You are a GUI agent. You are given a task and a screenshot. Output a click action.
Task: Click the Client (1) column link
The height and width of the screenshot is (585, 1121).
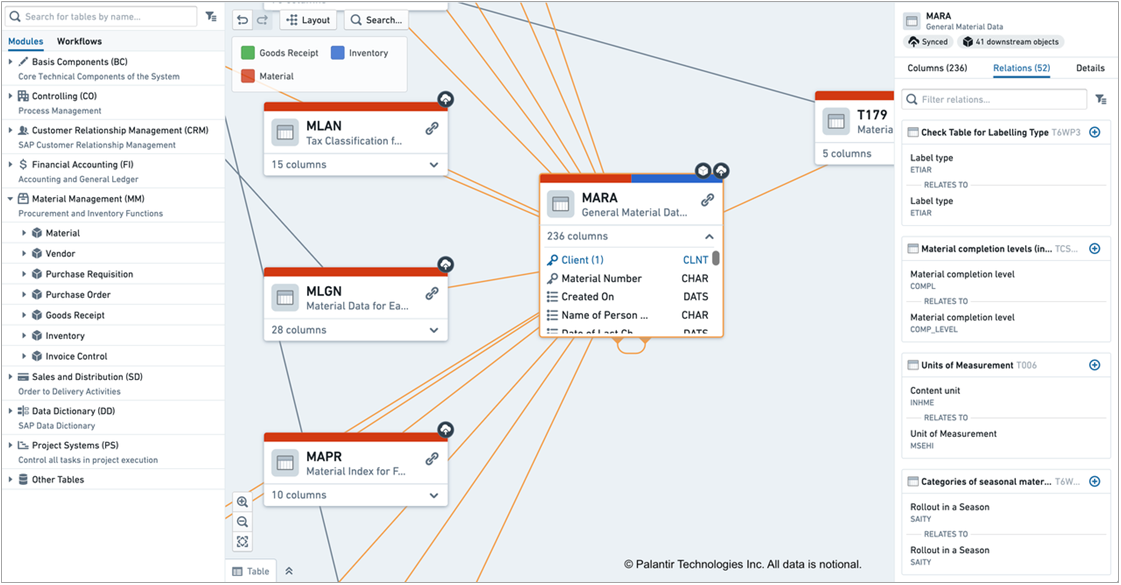pos(582,260)
